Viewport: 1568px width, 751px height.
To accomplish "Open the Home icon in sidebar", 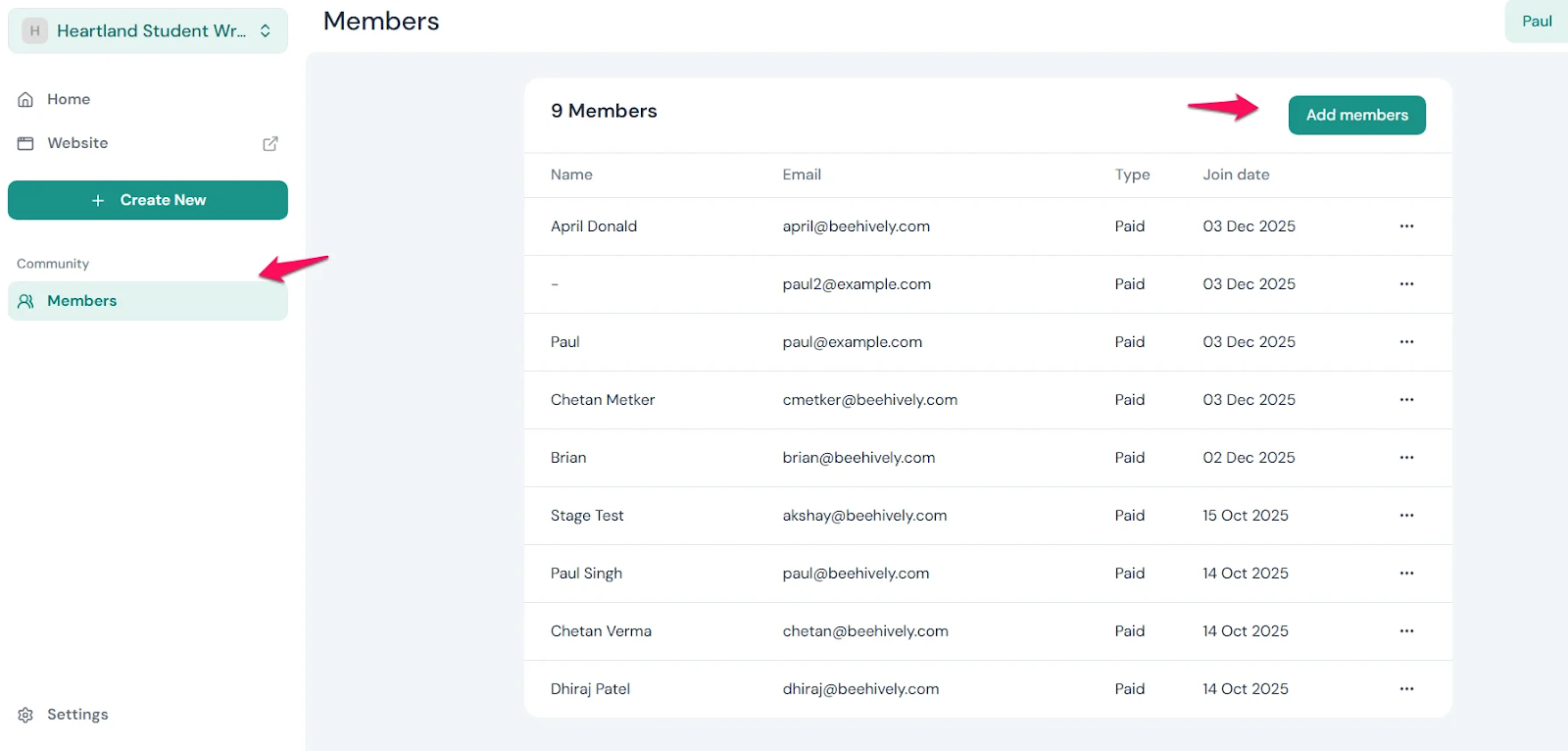I will 26,99.
